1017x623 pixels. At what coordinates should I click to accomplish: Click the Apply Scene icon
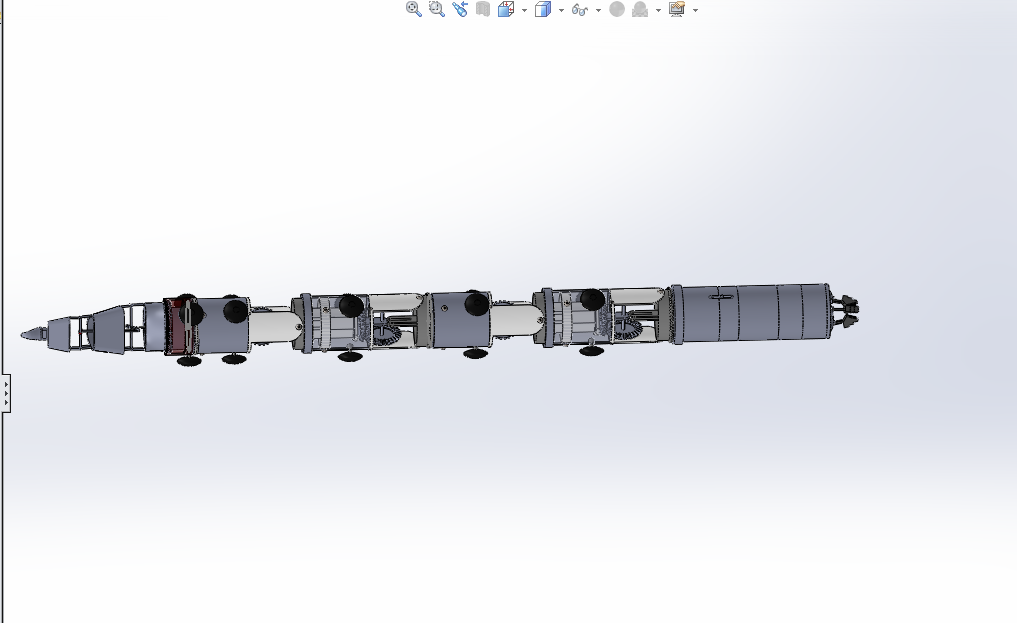[640, 9]
